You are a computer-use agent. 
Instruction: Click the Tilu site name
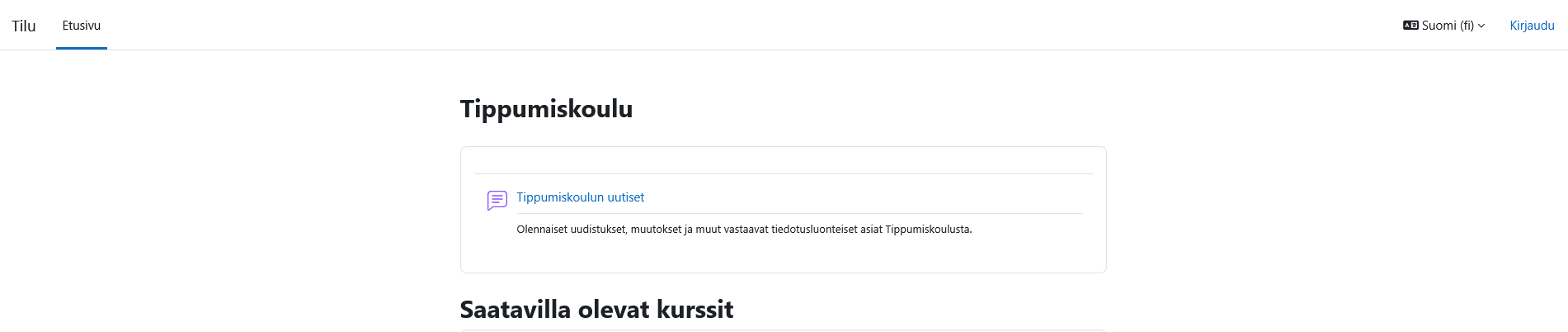click(24, 26)
